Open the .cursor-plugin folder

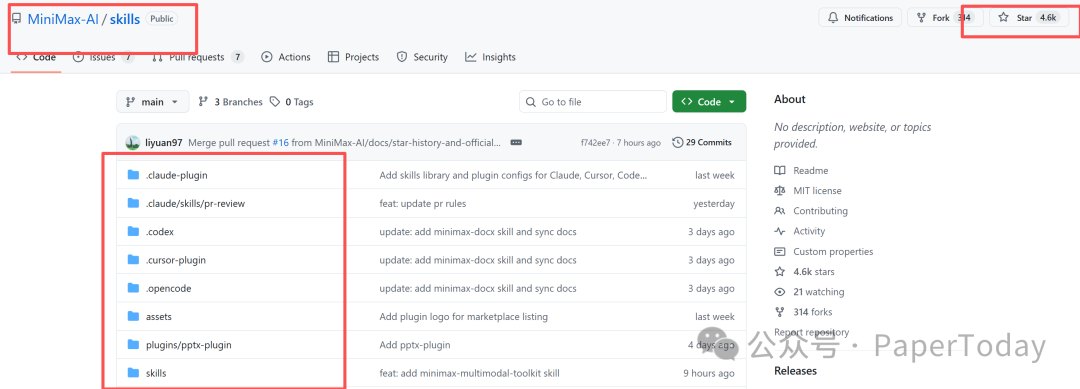coord(176,260)
